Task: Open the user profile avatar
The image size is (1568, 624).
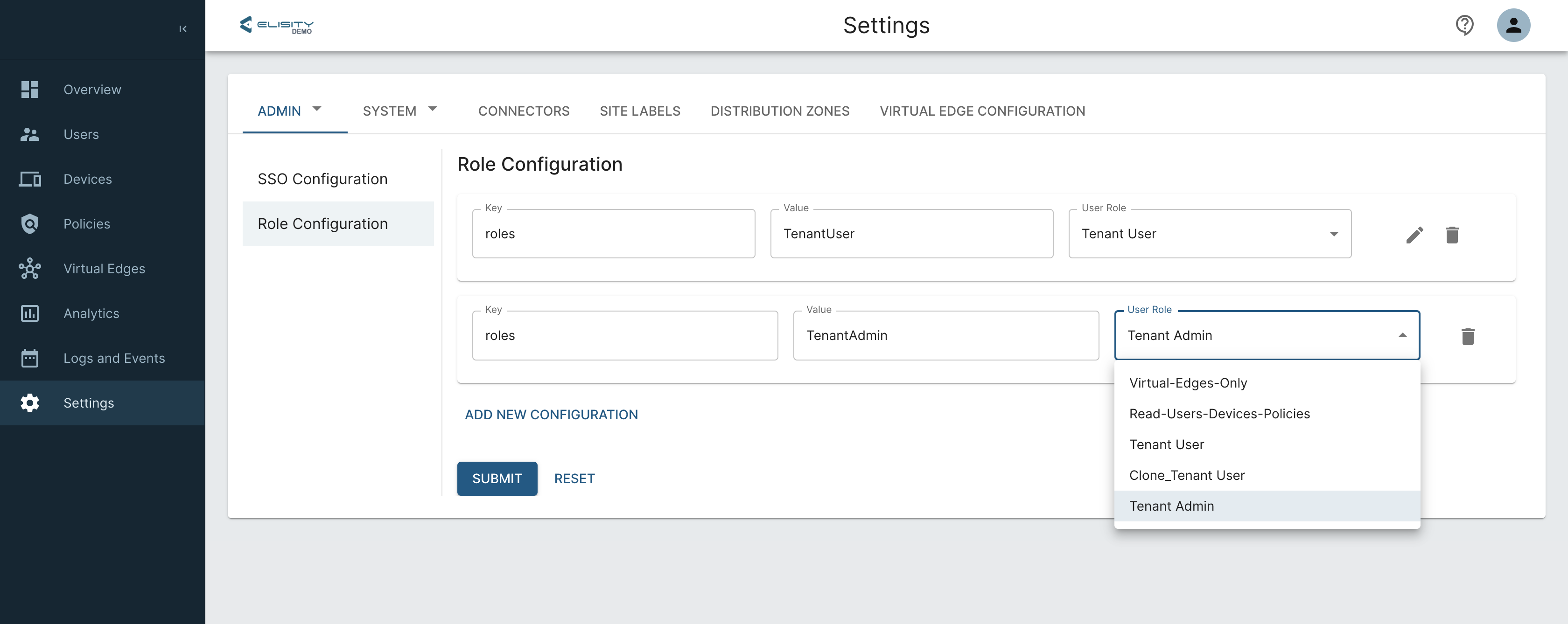Action: 1513,26
